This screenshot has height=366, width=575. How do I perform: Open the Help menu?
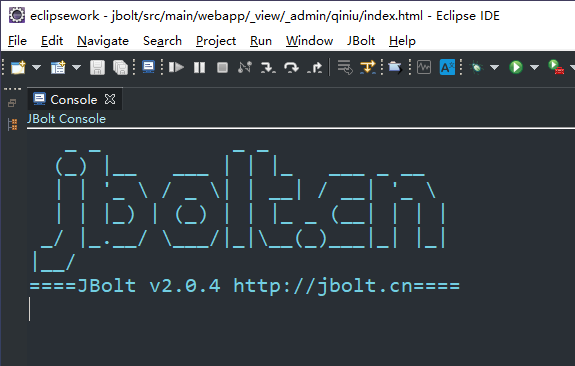click(402, 41)
